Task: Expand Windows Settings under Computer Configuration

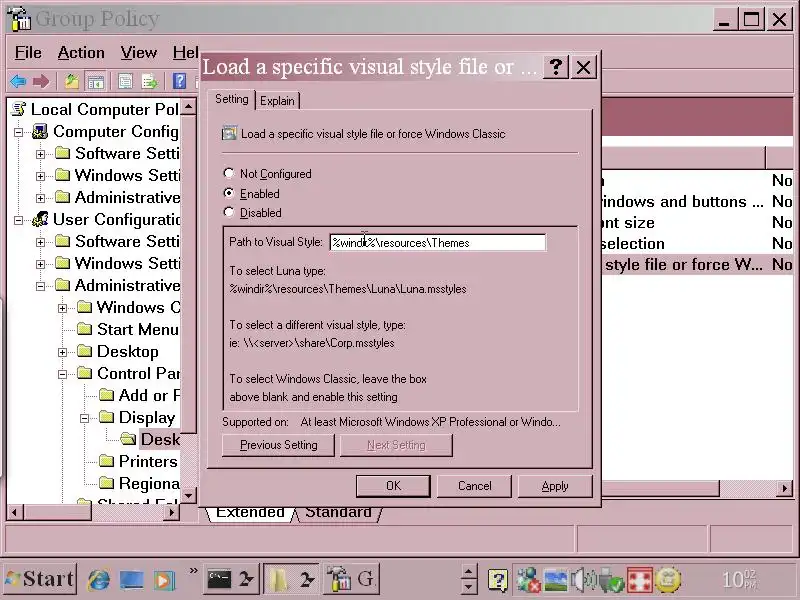Action: coord(40,176)
